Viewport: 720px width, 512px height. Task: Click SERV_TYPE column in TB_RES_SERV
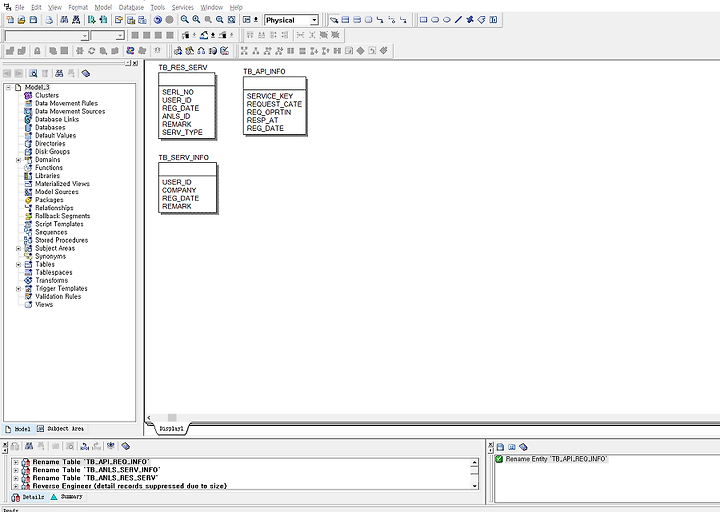[x=182, y=132]
